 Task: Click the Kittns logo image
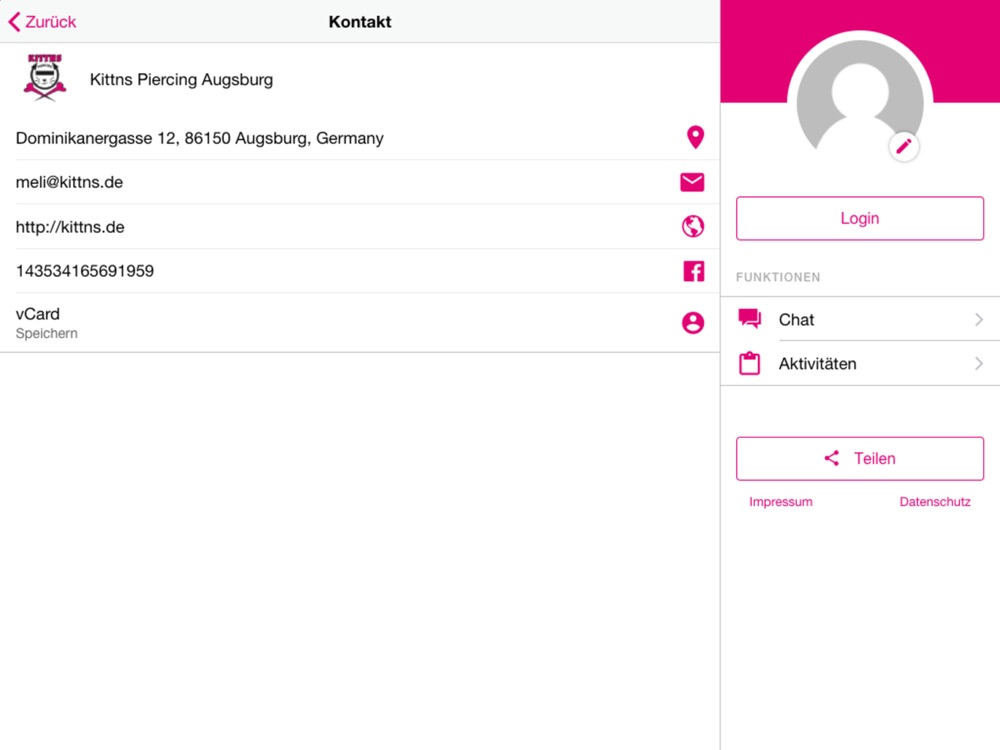tap(44, 78)
